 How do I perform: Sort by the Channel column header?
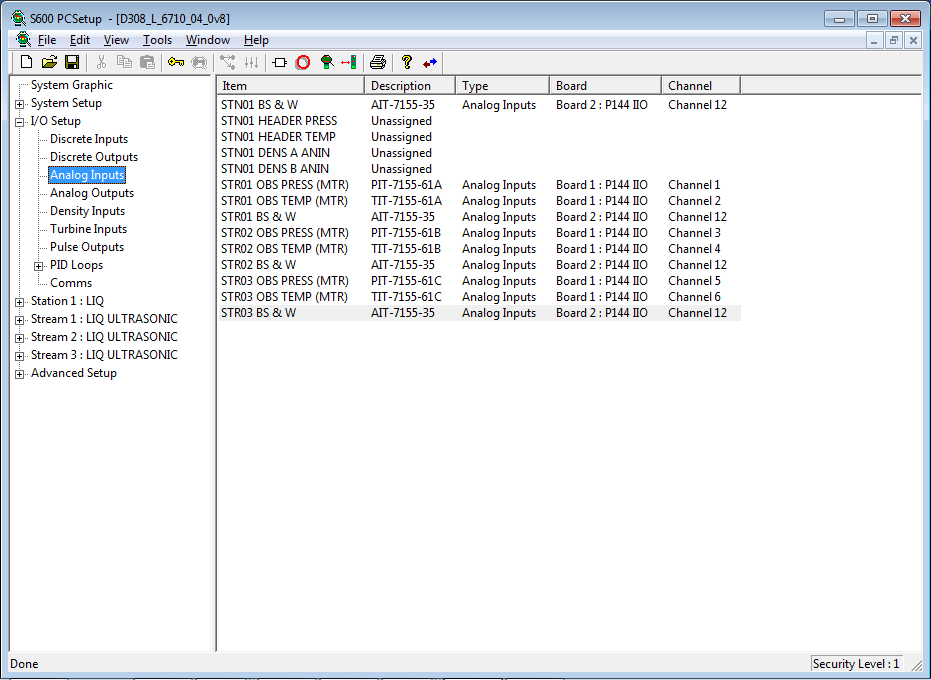click(x=701, y=86)
